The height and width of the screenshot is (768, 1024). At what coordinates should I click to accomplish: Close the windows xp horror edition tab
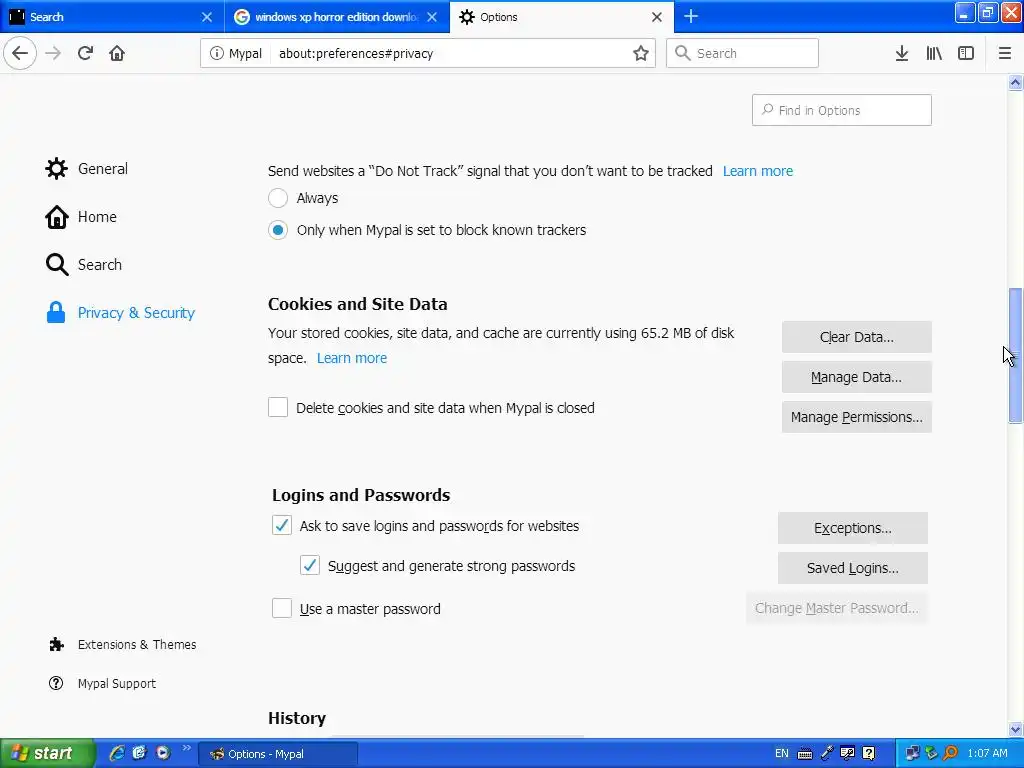point(432,17)
